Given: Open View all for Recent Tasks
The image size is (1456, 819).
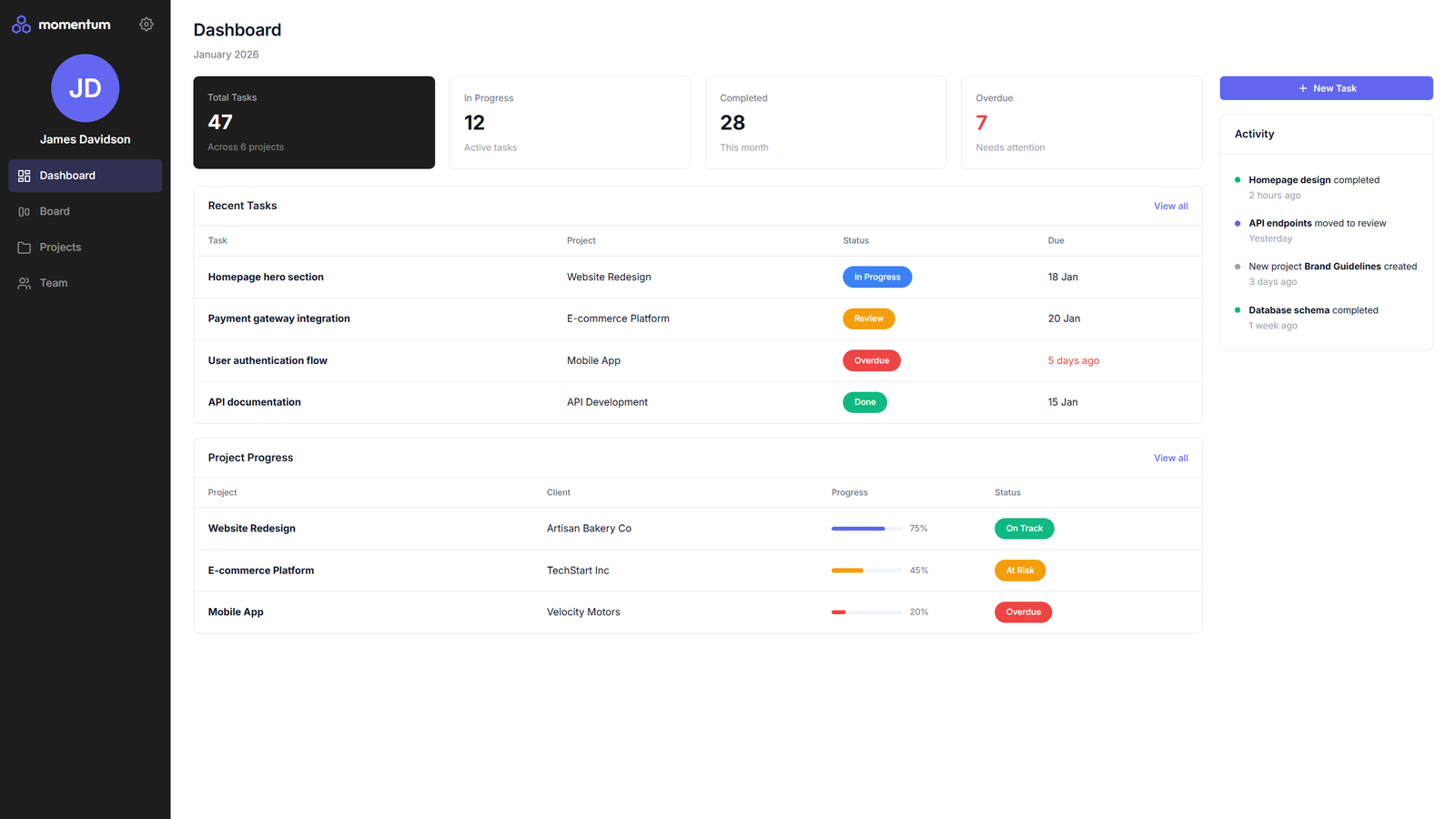Looking at the screenshot, I should (1170, 206).
